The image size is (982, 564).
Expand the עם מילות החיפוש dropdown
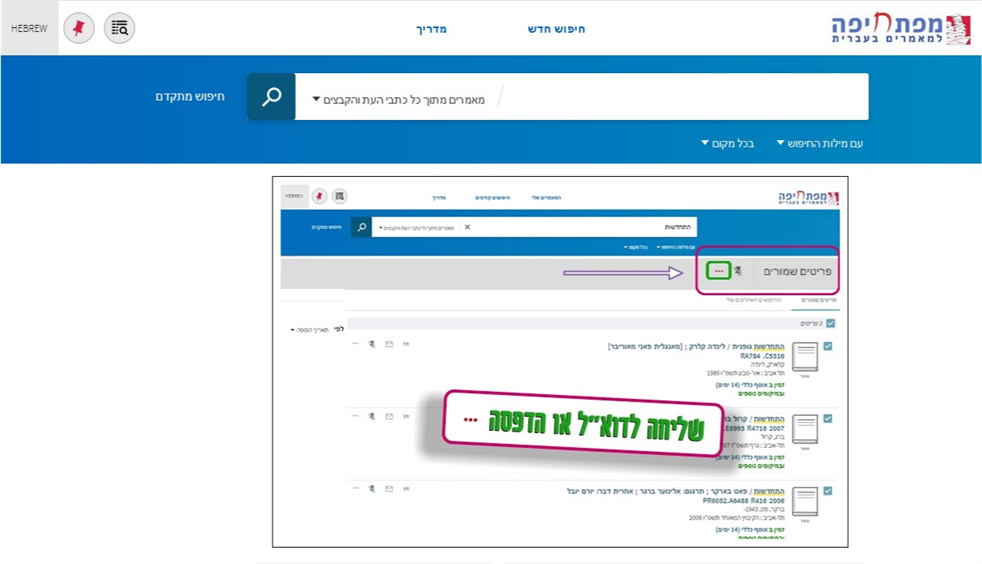(819, 143)
